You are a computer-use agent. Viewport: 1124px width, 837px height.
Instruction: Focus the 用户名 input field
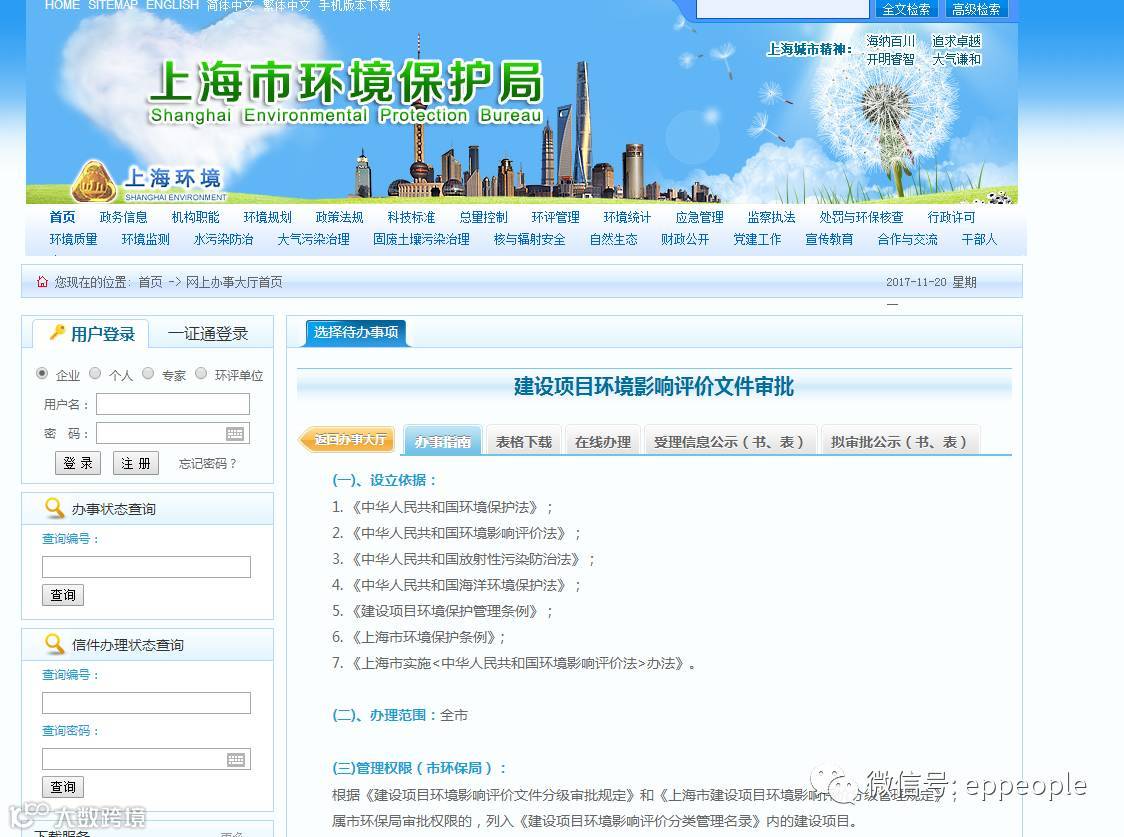click(x=173, y=404)
